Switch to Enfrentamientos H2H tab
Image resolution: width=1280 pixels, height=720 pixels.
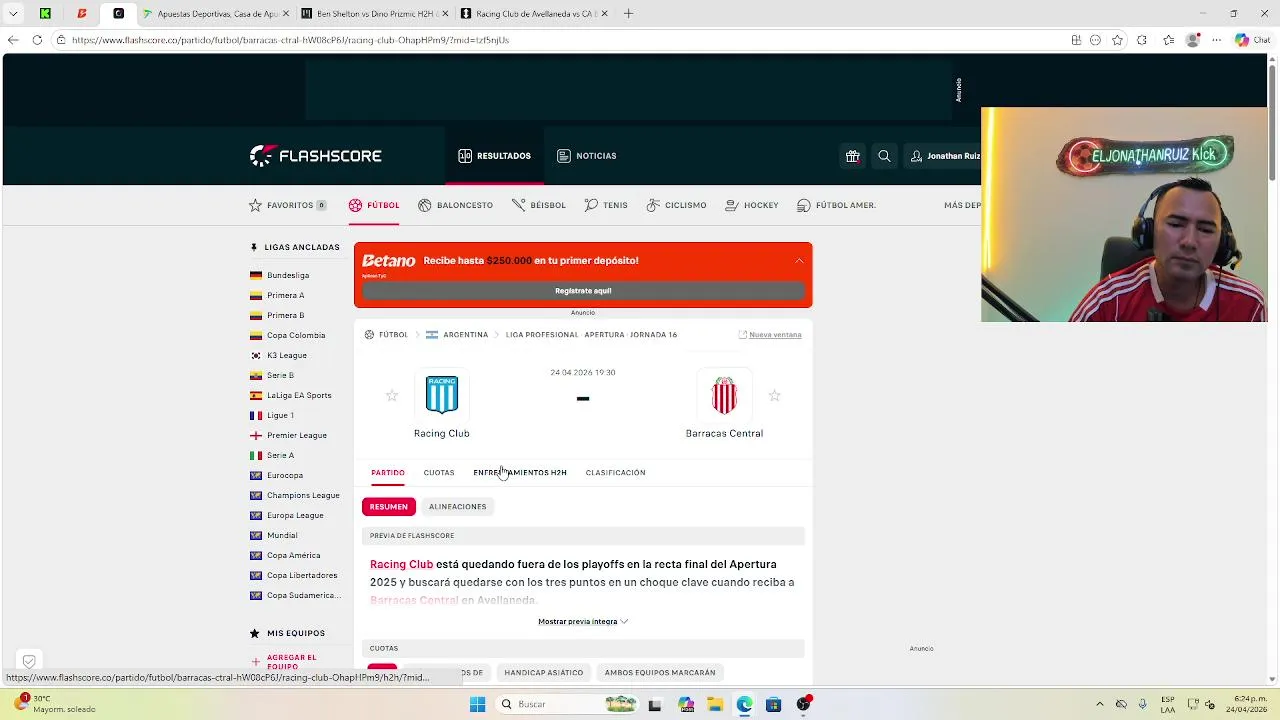coord(520,472)
